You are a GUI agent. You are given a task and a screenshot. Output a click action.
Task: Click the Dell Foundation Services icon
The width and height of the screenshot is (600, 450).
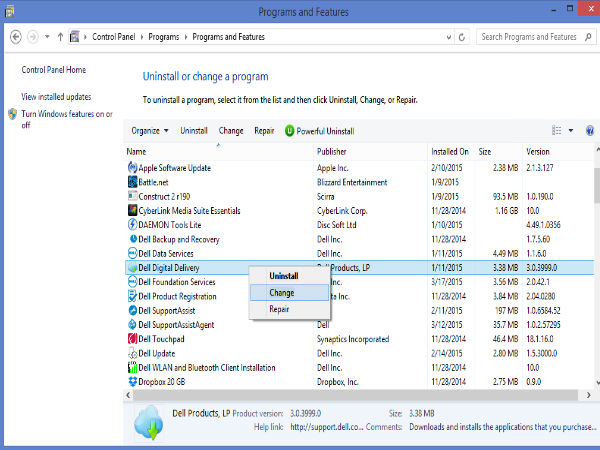132,282
